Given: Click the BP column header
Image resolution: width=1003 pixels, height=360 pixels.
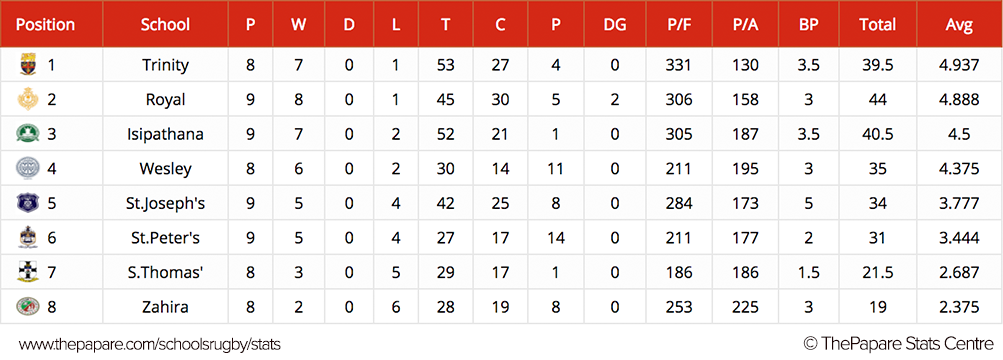Looking at the screenshot, I should (x=808, y=25).
